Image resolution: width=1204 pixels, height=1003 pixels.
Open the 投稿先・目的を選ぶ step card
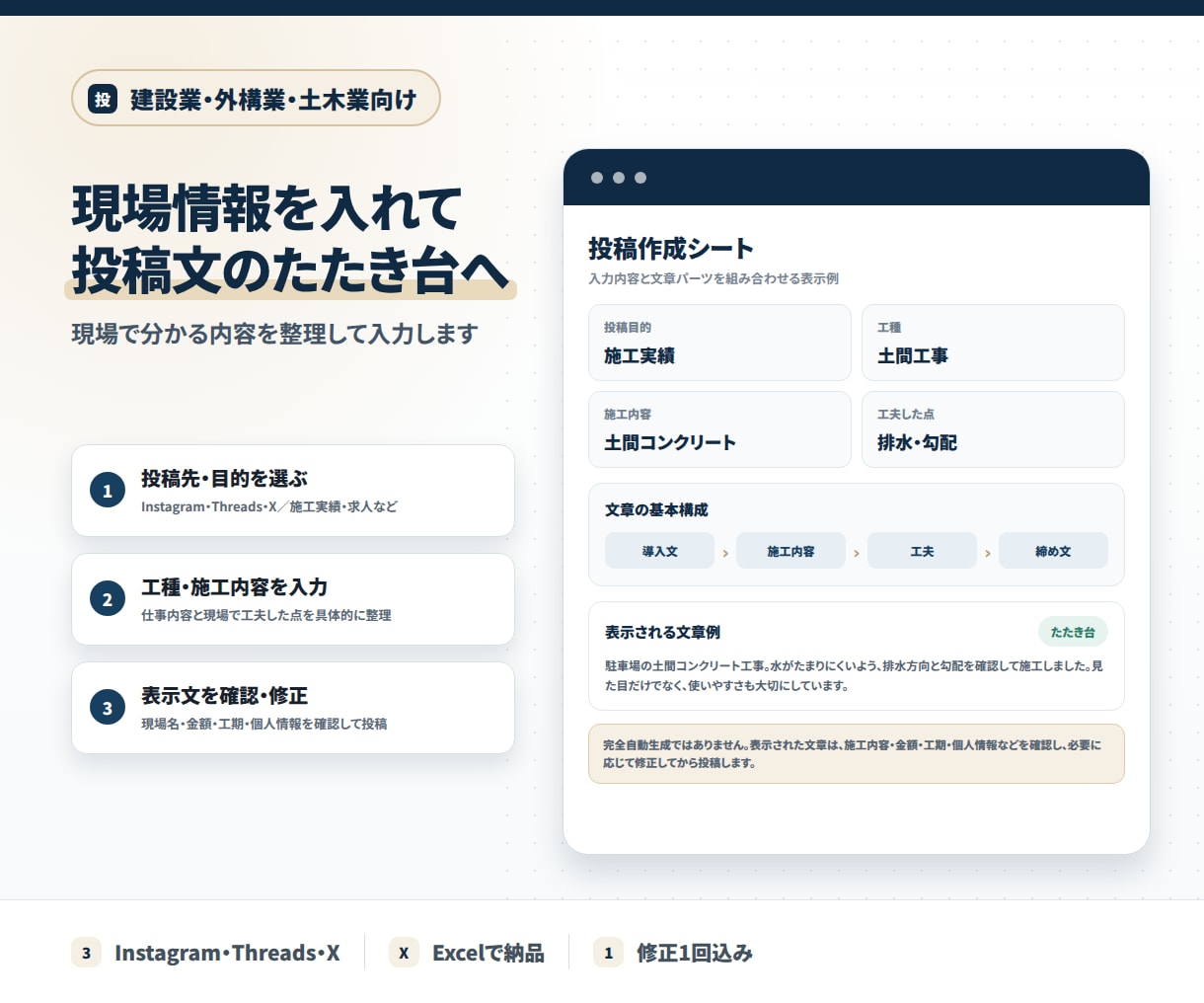(x=293, y=491)
